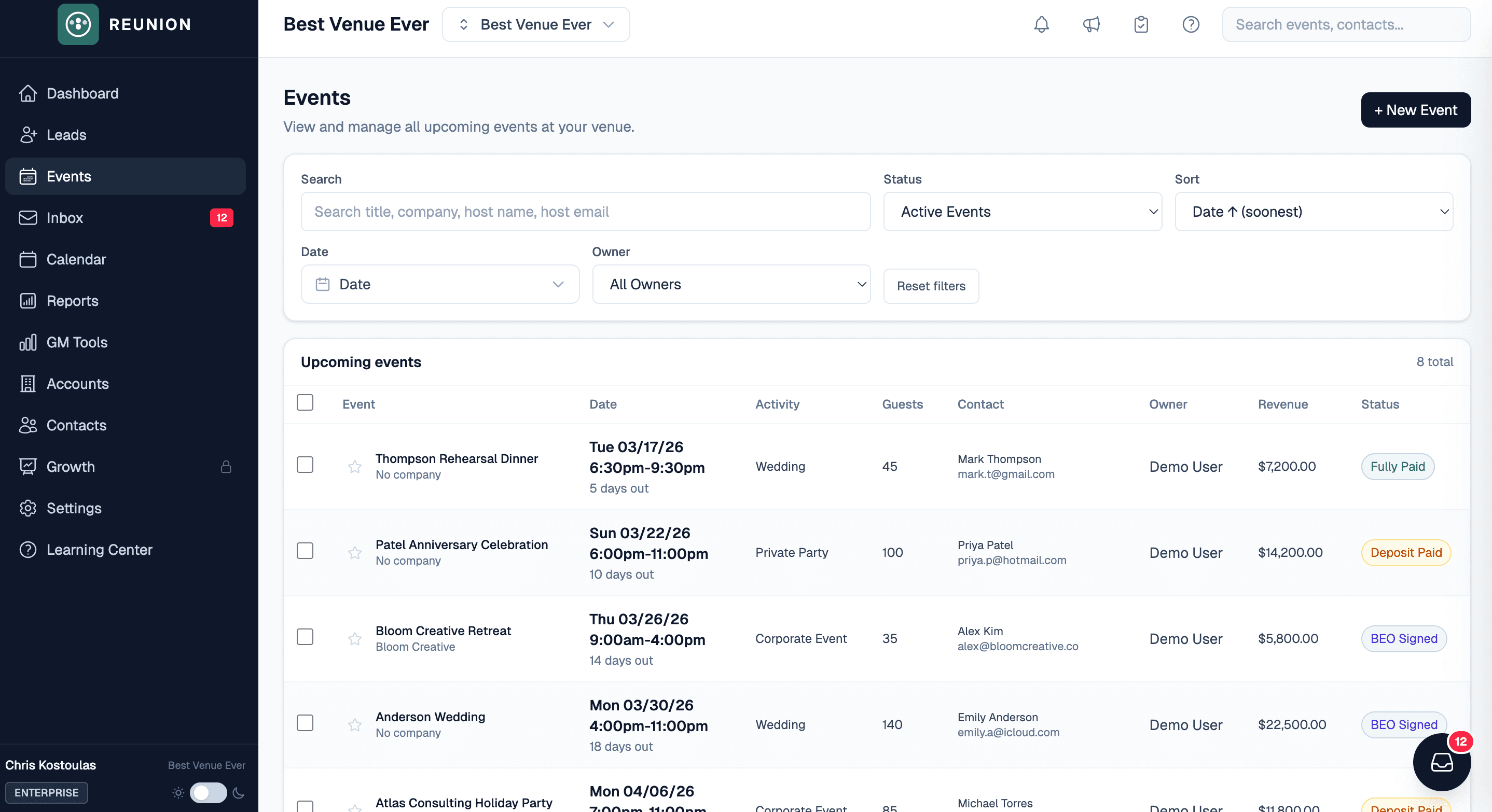Open the Learning Center
1492x812 pixels.
[x=99, y=549]
